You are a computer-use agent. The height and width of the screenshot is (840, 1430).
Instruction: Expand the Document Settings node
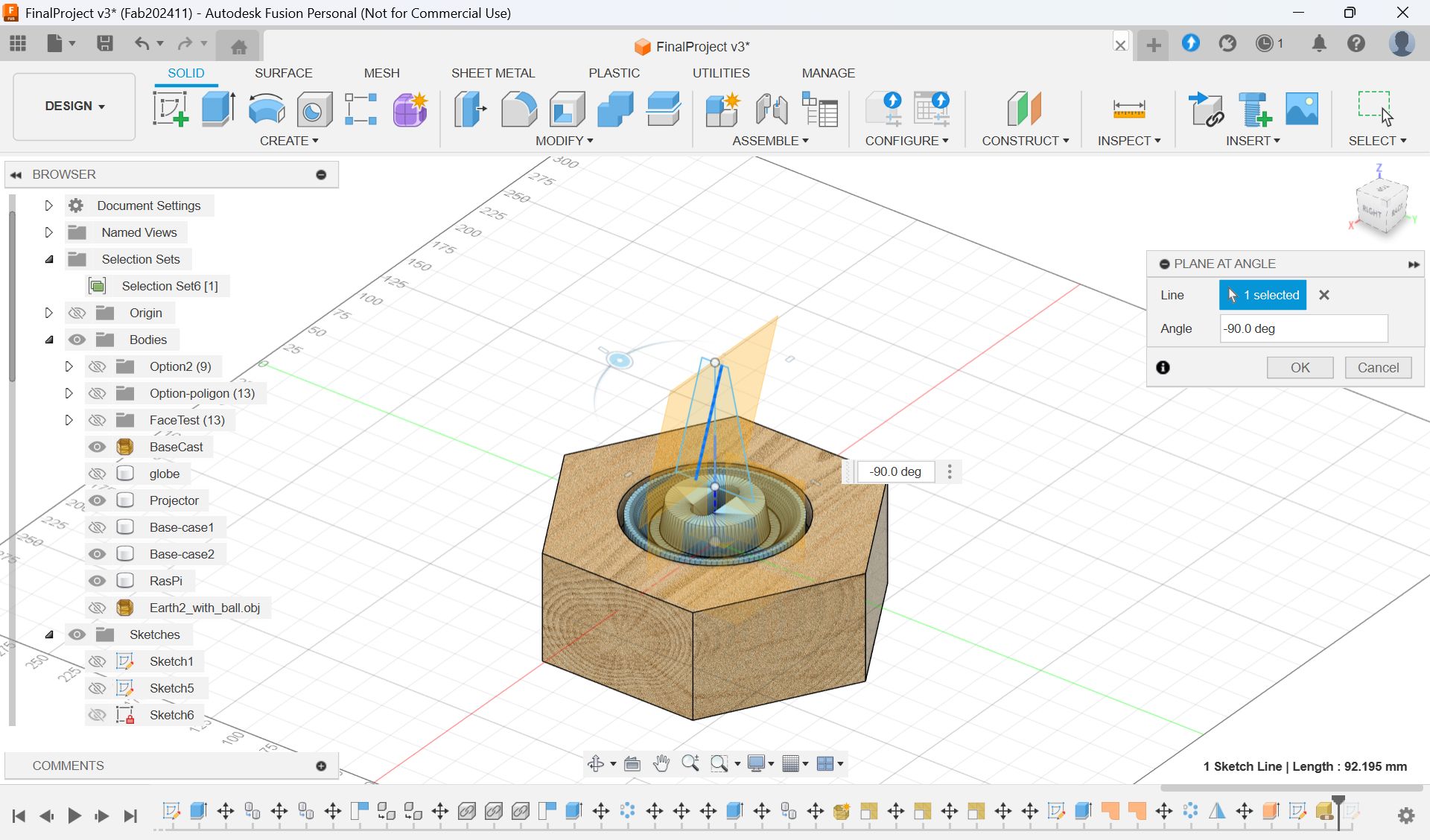(x=49, y=206)
